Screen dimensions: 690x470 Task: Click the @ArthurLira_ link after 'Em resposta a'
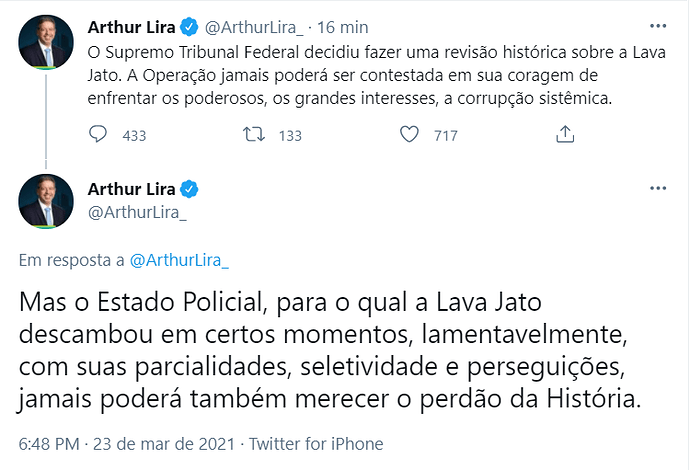pyautogui.click(x=179, y=261)
